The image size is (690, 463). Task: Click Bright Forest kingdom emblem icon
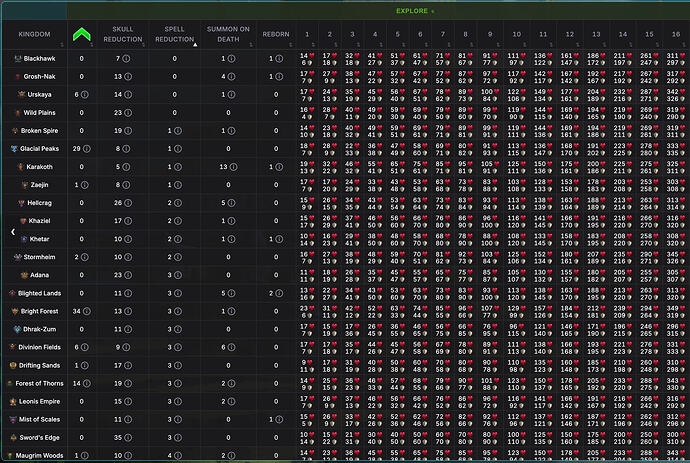click(x=15, y=311)
